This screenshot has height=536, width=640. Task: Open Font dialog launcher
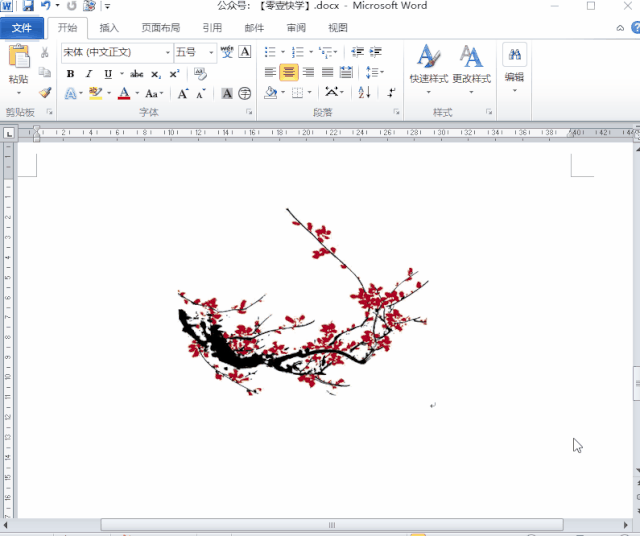pyautogui.click(x=249, y=112)
